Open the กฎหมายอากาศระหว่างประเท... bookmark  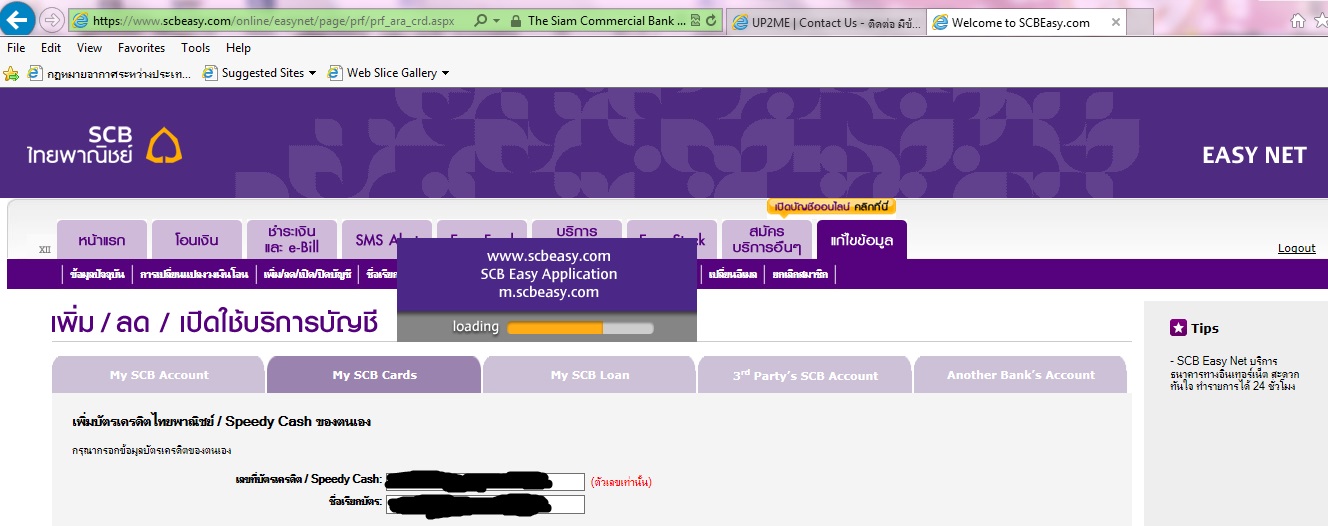point(110,73)
